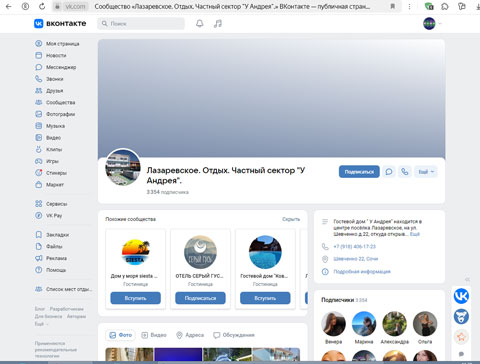Click Разработчикам footer link

pos(67,309)
